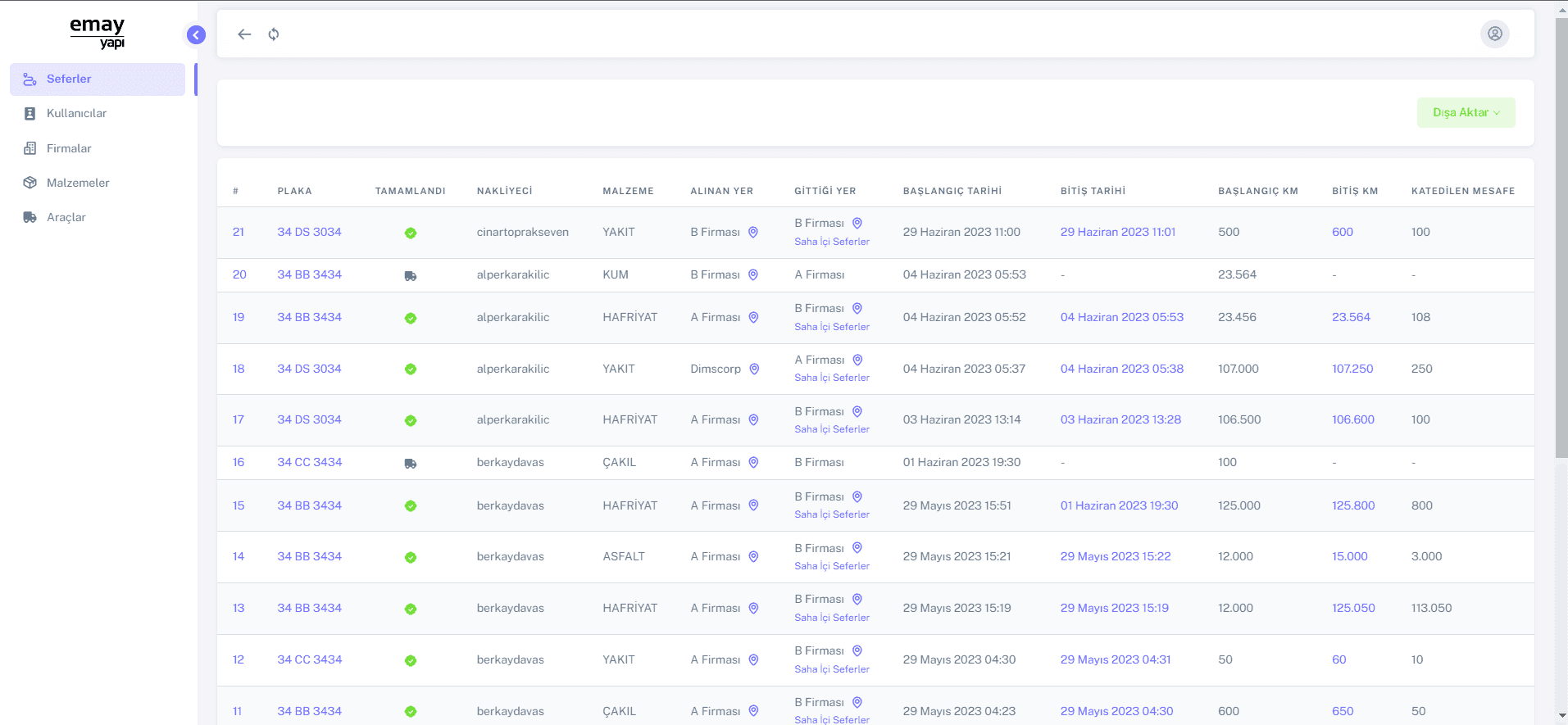Click the back arrow icon
Viewport: 1568px width, 725px height.
[x=244, y=34]
